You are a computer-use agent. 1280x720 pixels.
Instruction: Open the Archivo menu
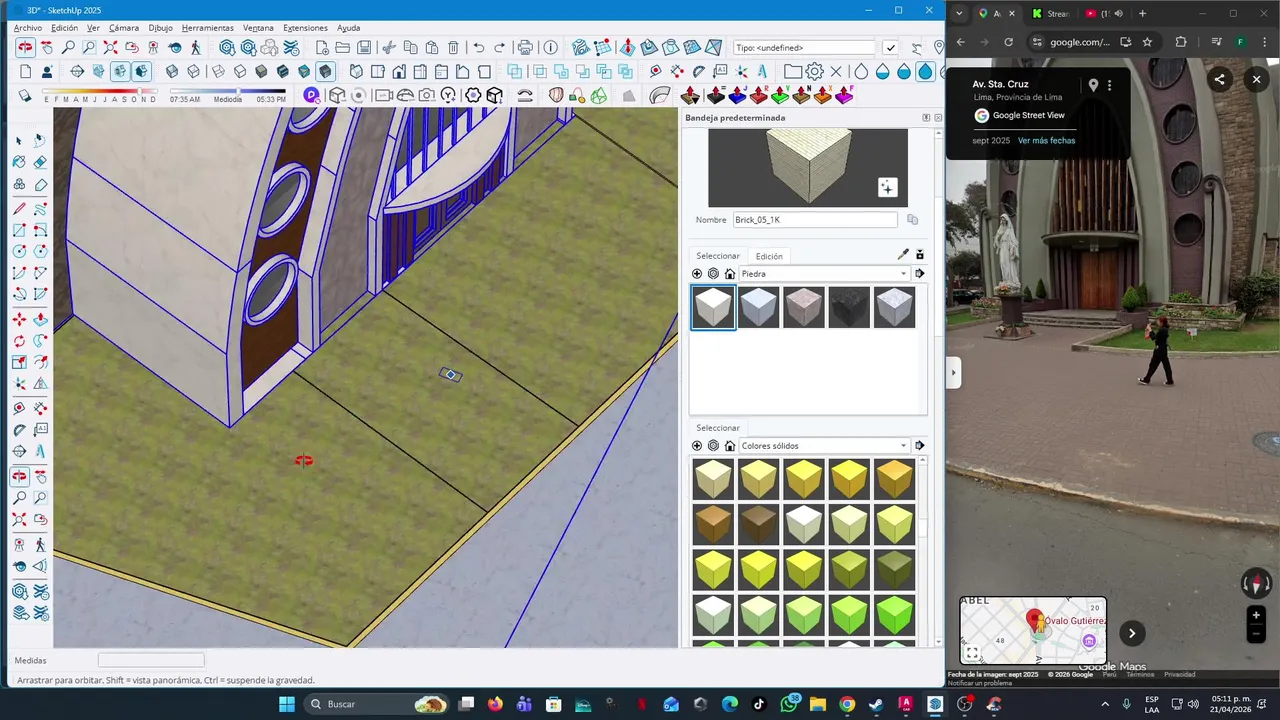click(x=28, y=28)
